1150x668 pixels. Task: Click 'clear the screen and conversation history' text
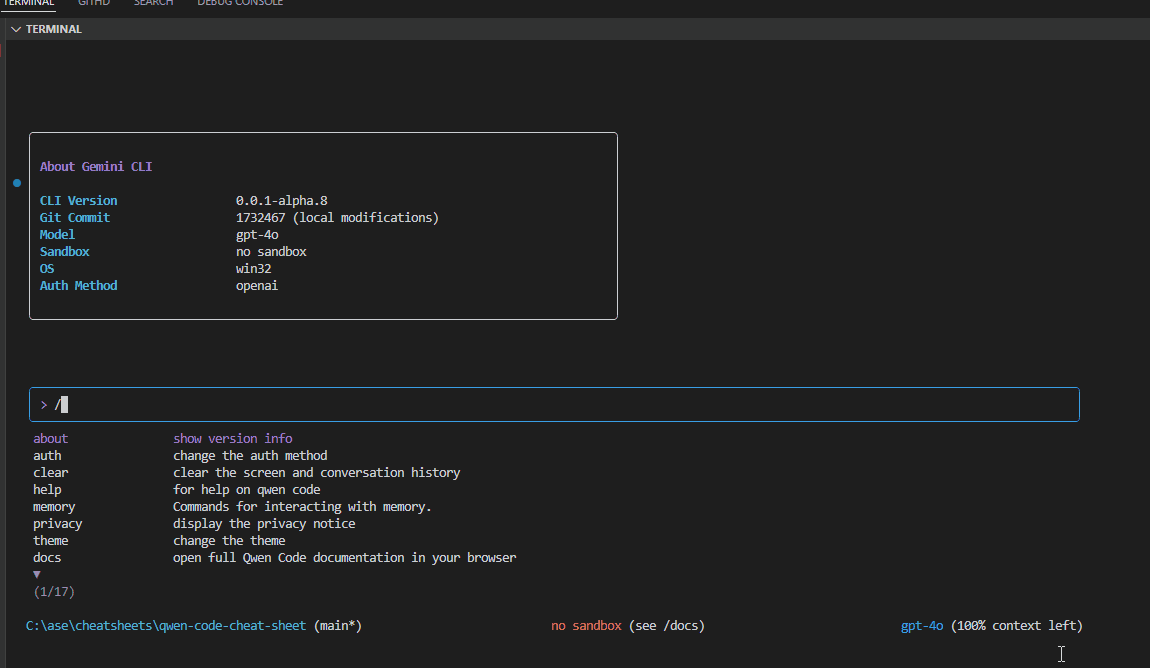coord(317,473)
